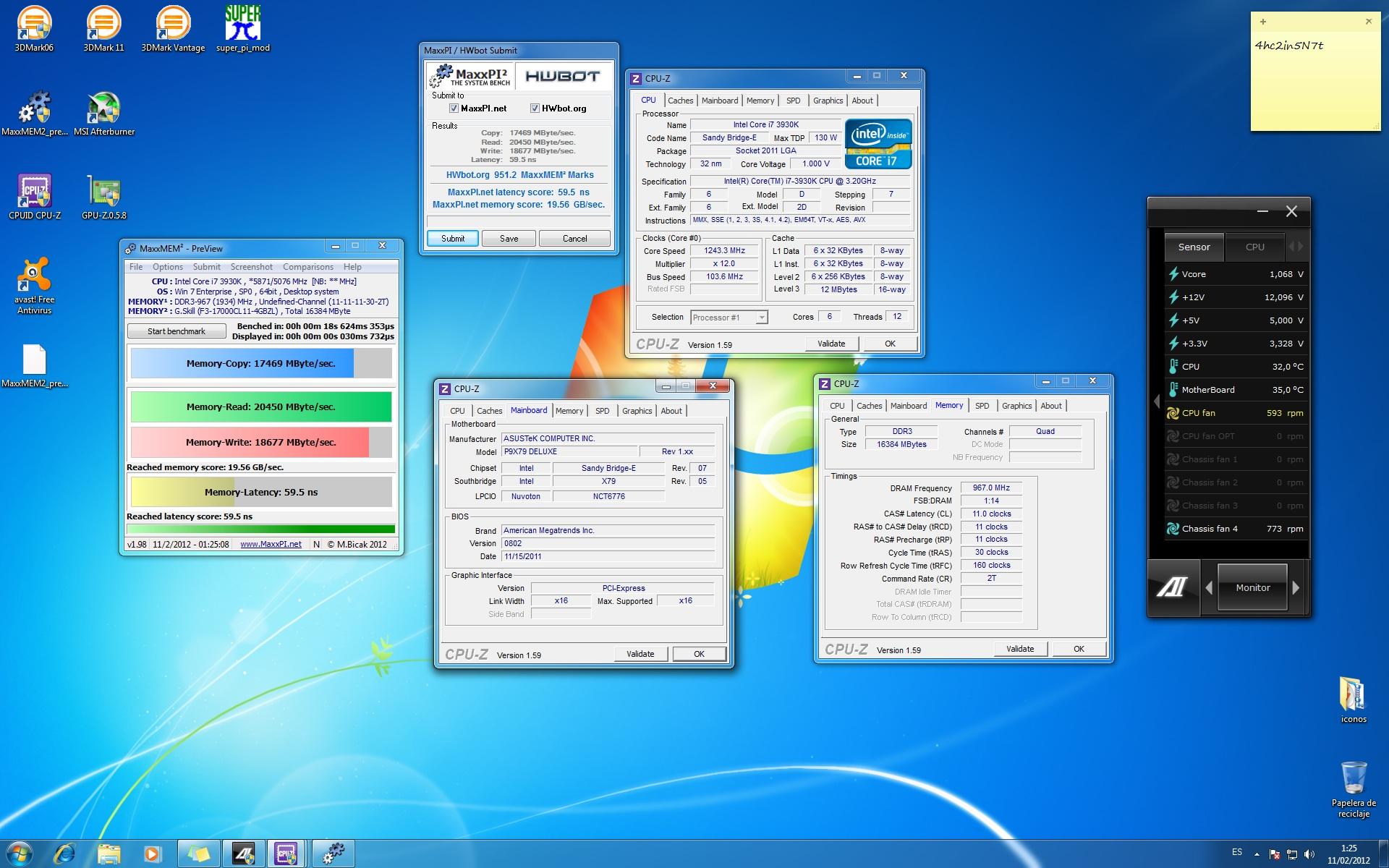The width and height of the screenshot is (1389, 868).
Task: Click OK in the CPU-Z Mainboard window
Action: coord(699,654)
